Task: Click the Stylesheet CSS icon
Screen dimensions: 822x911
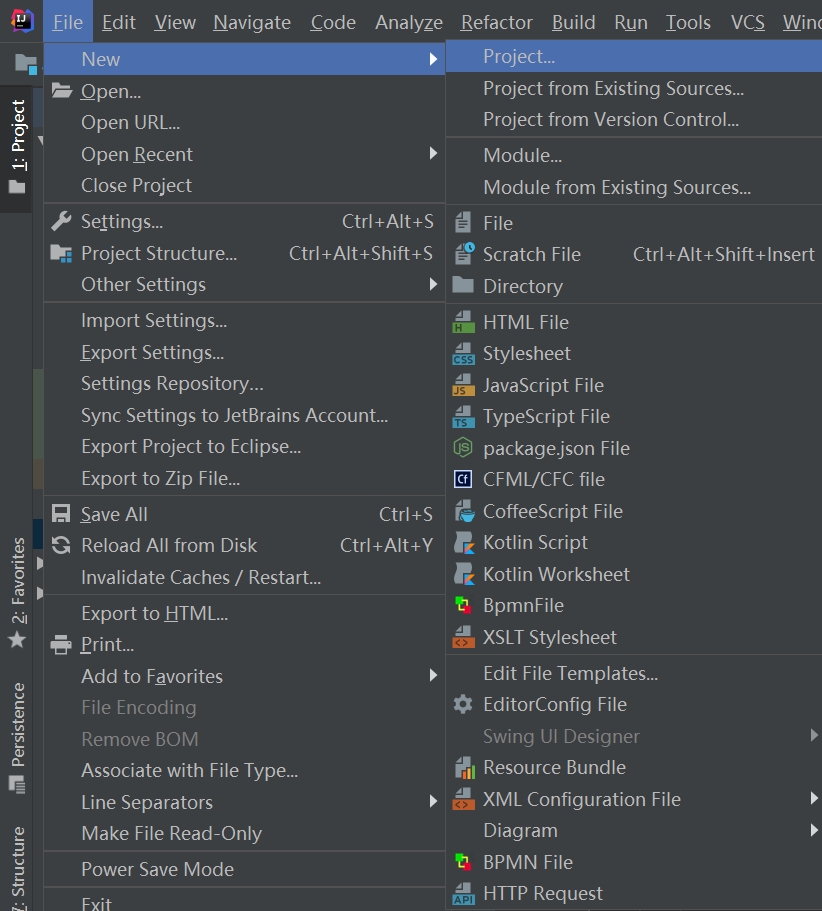Action: click(463, 354)
